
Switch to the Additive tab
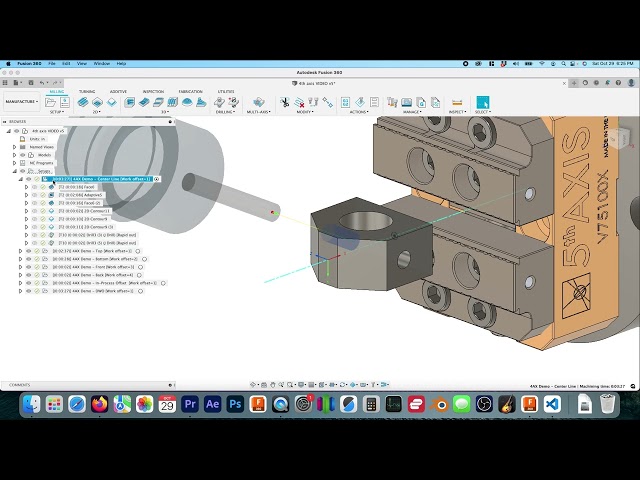118,91
